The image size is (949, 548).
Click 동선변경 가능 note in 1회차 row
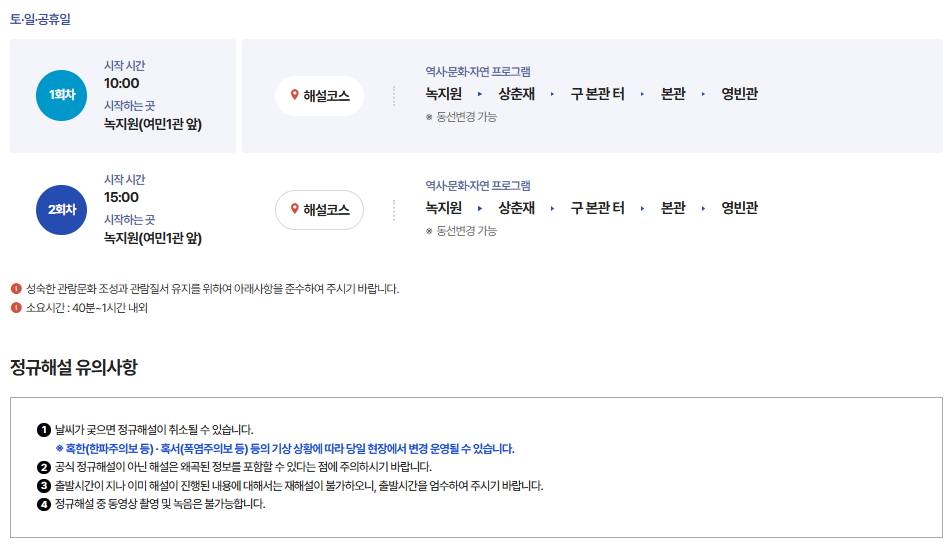[x=461, y=117]
